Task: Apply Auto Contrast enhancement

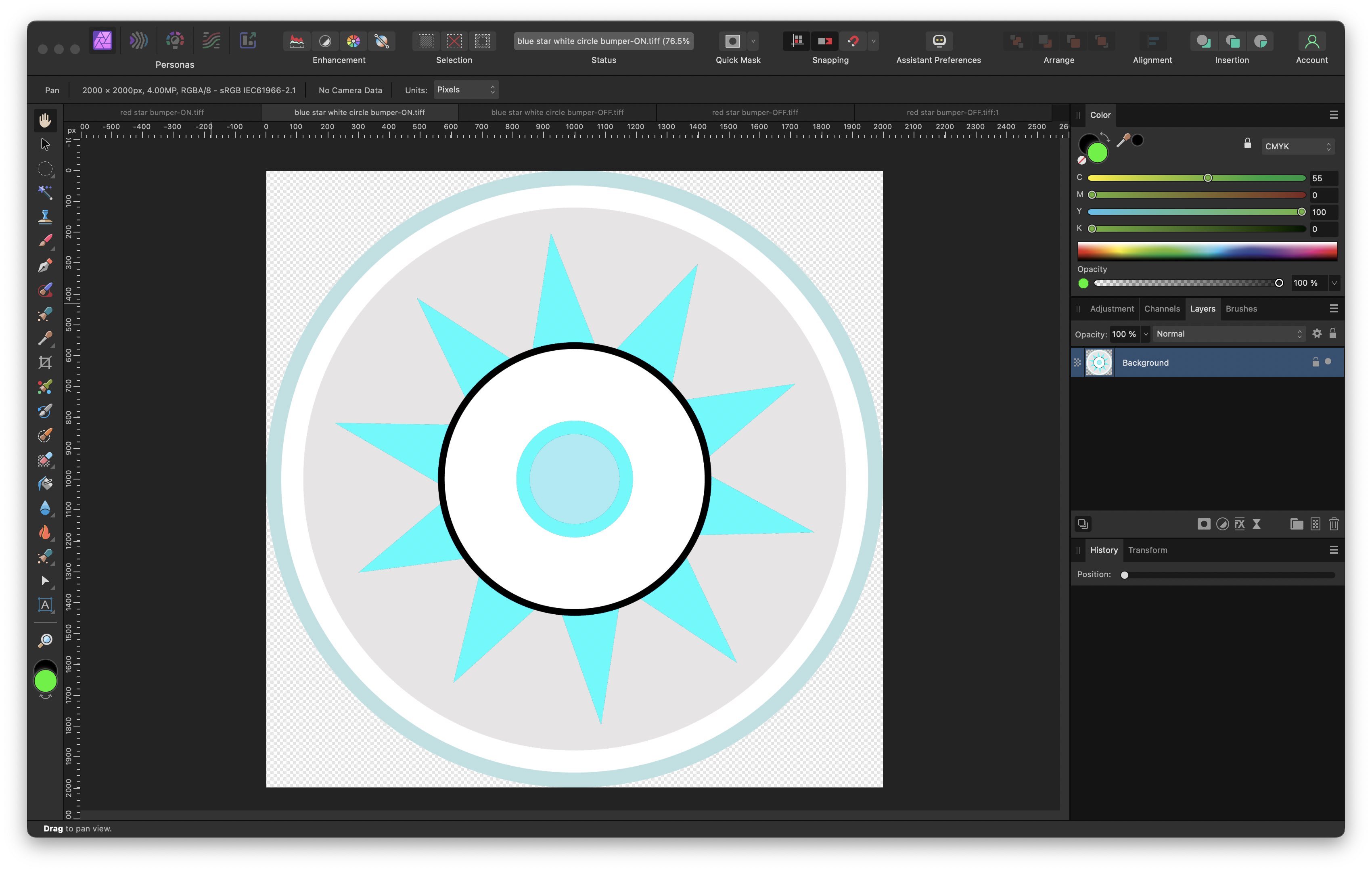Action: tap(325, 41)
